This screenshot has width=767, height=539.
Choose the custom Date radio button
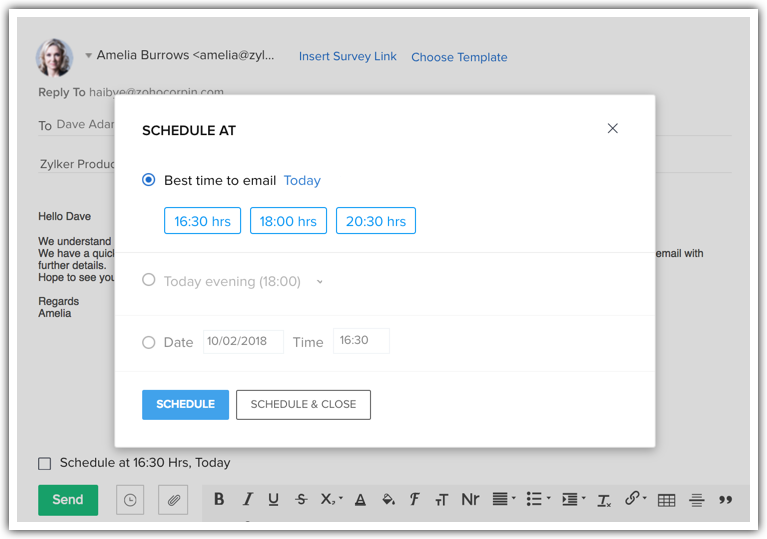(x=149, y=342)
